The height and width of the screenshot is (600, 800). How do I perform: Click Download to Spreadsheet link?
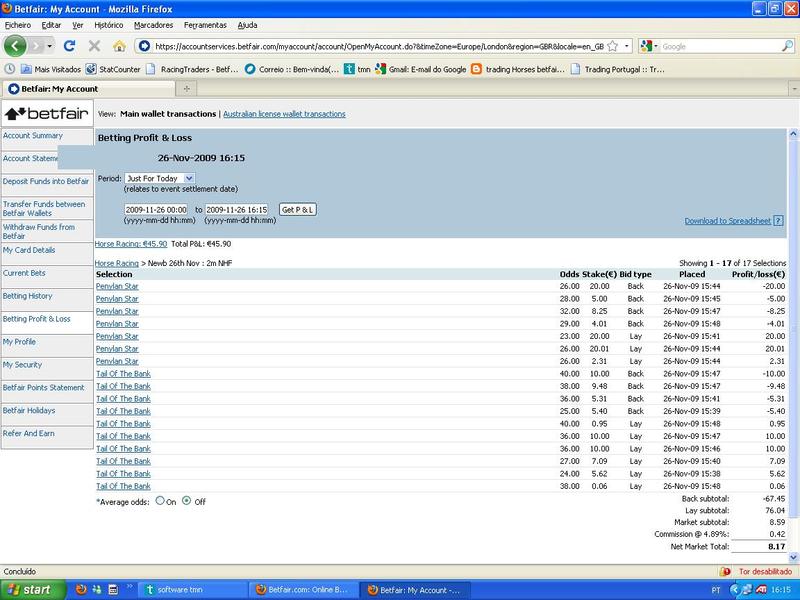pyautogui.click(x=728, y=221)
